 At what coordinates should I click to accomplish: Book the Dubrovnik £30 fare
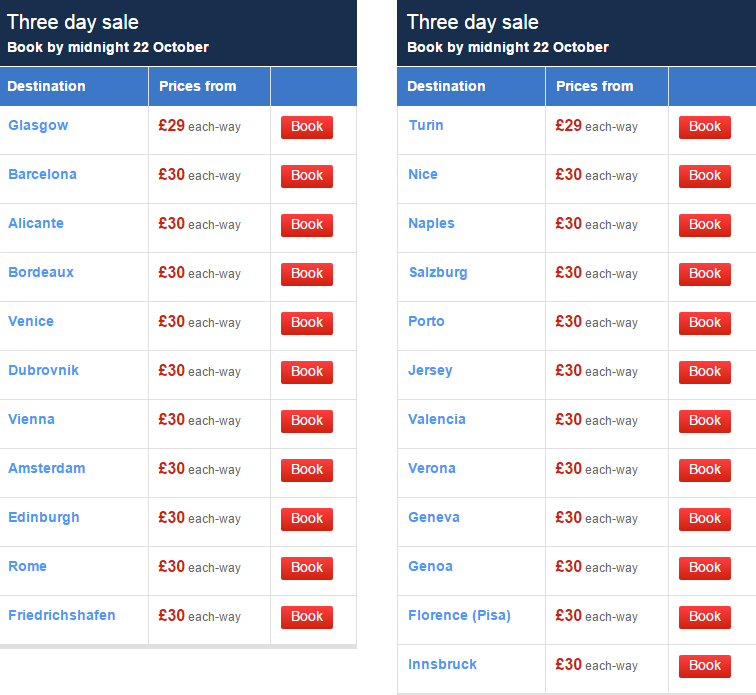coord(307,372)
